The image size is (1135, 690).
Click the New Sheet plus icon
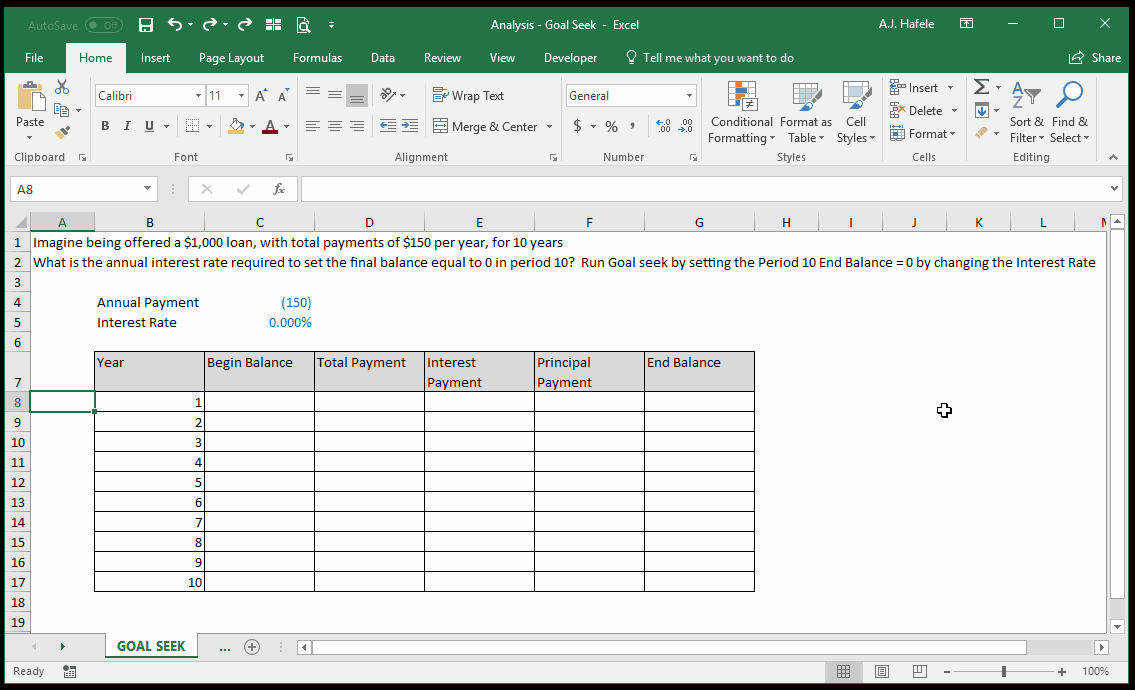[x=252, y=647]
